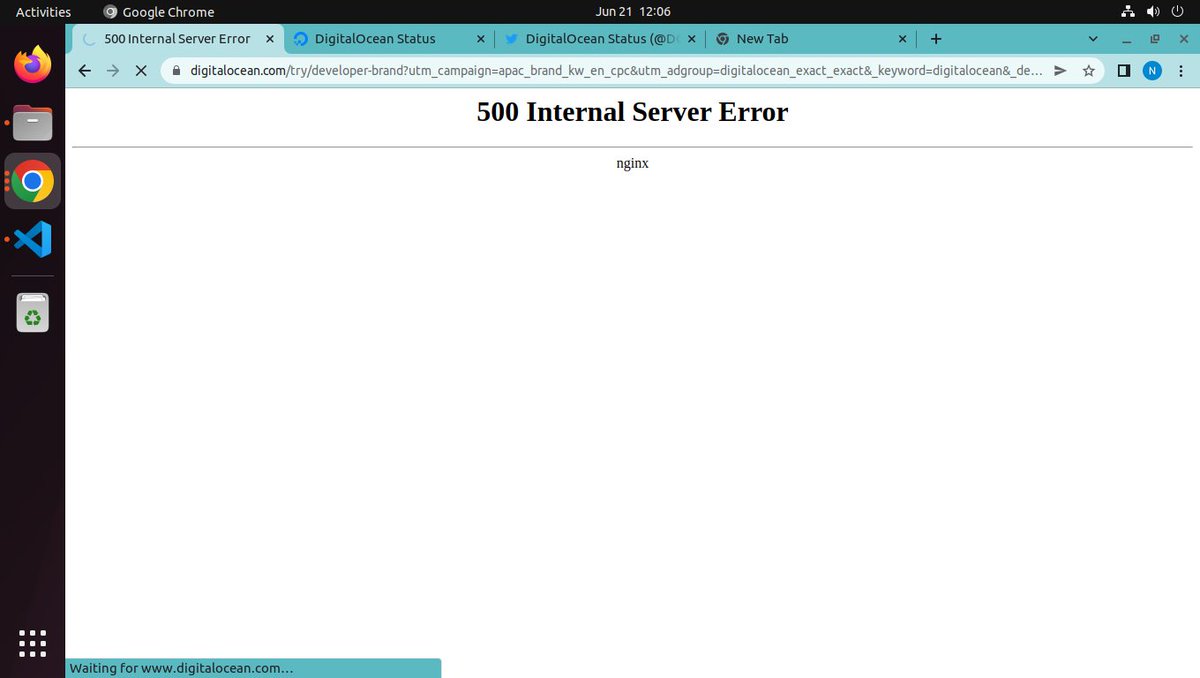Stop loading the page
This screenshot has height=678, width=1200.
[141, 71]
